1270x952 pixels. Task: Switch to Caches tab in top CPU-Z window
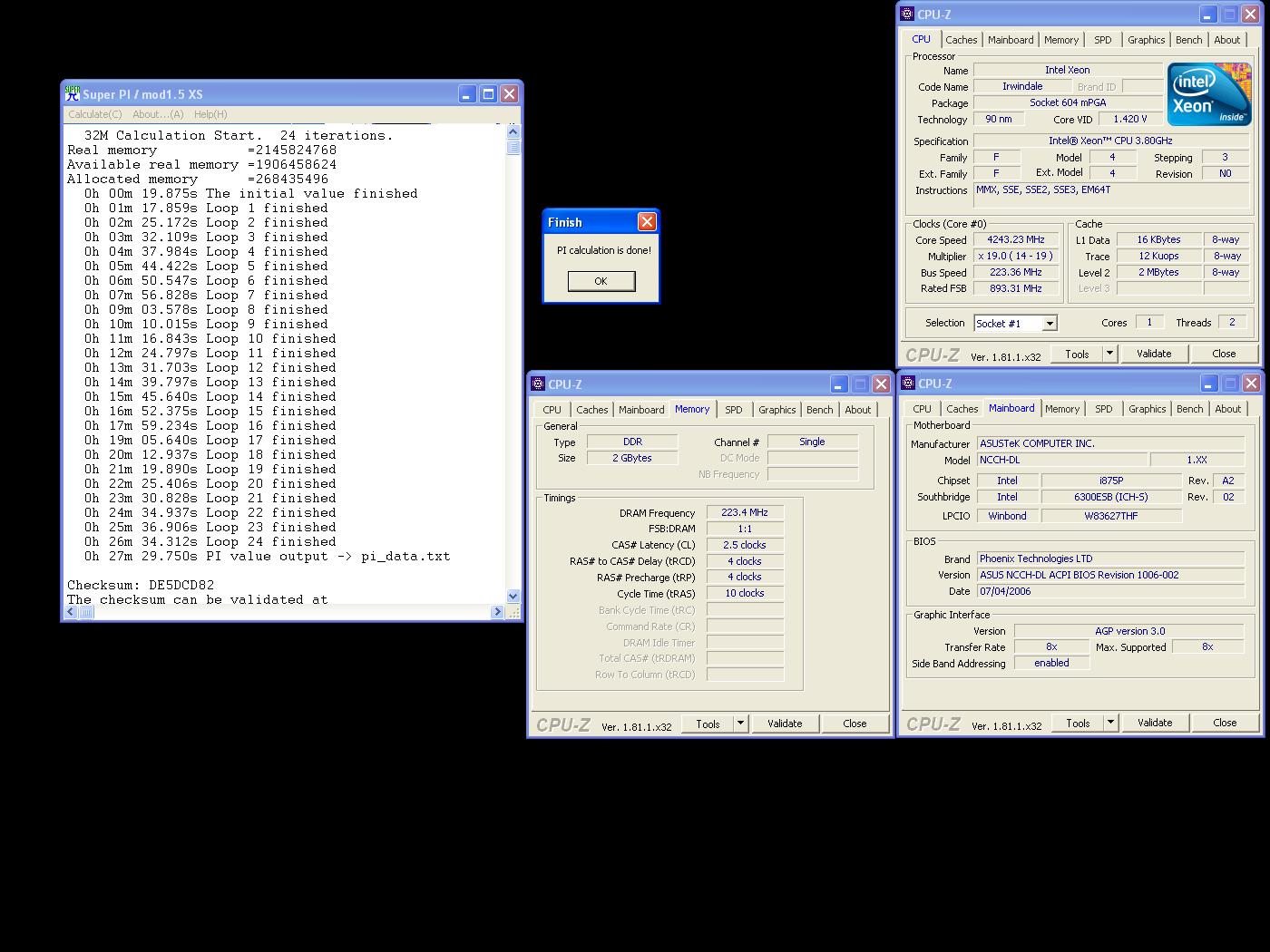pos(961,40)
